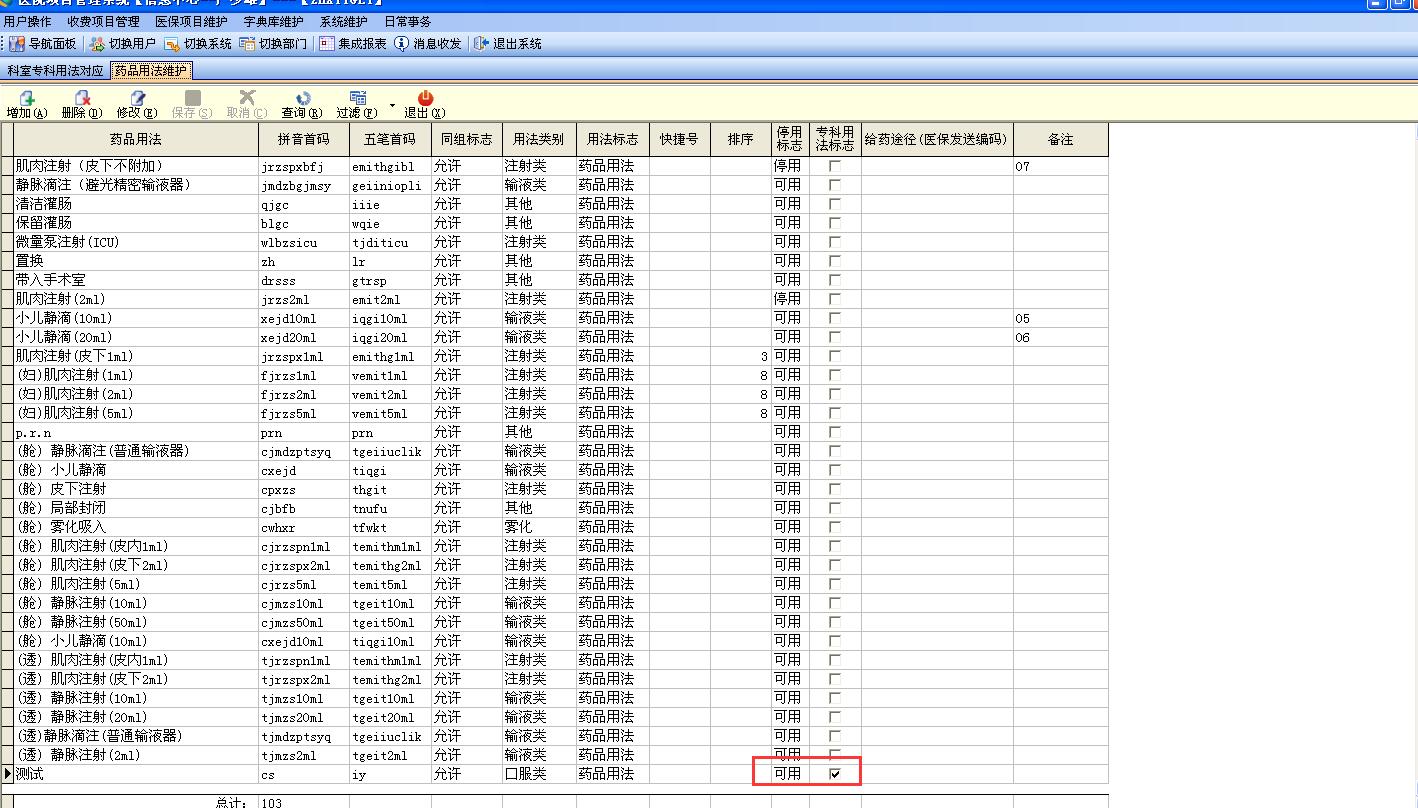Click the 同组标志 column header
Screen dimensions: 1418x808
[x=466, y=140]
